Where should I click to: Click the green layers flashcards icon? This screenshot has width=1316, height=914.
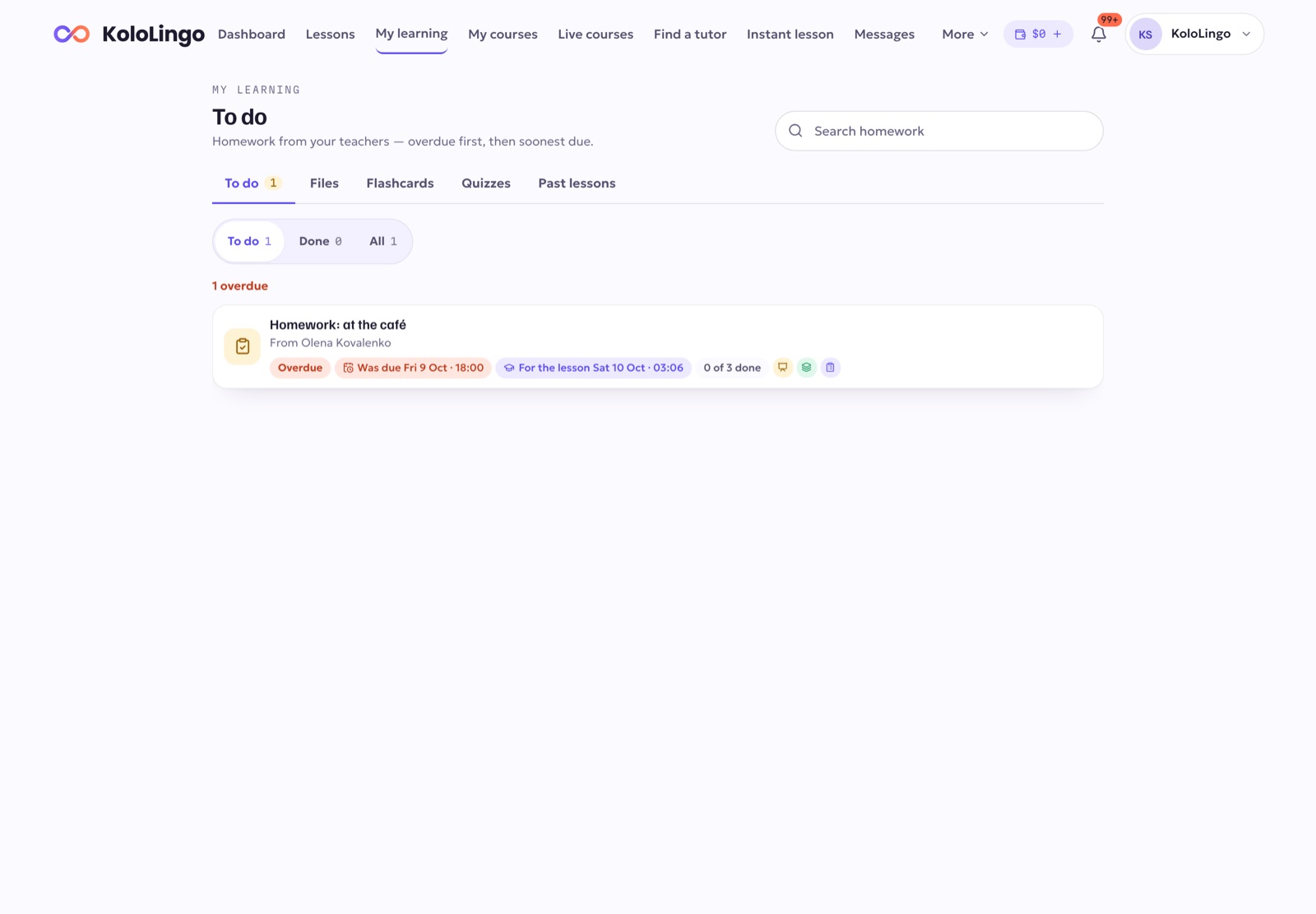pos(807,368)
